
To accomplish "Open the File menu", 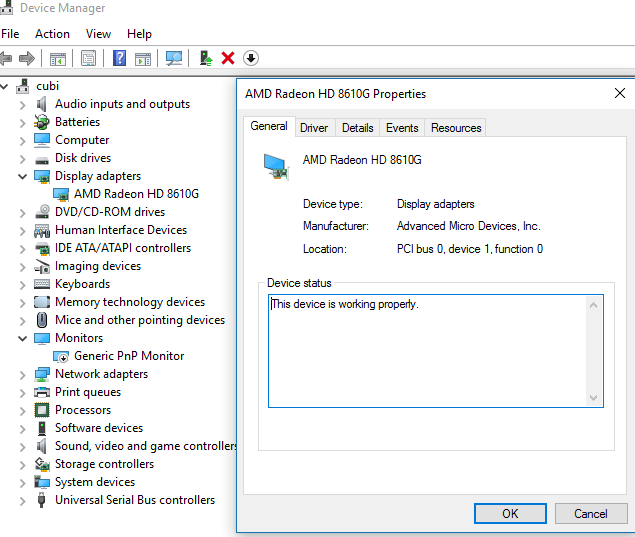I will click(10, 34).
